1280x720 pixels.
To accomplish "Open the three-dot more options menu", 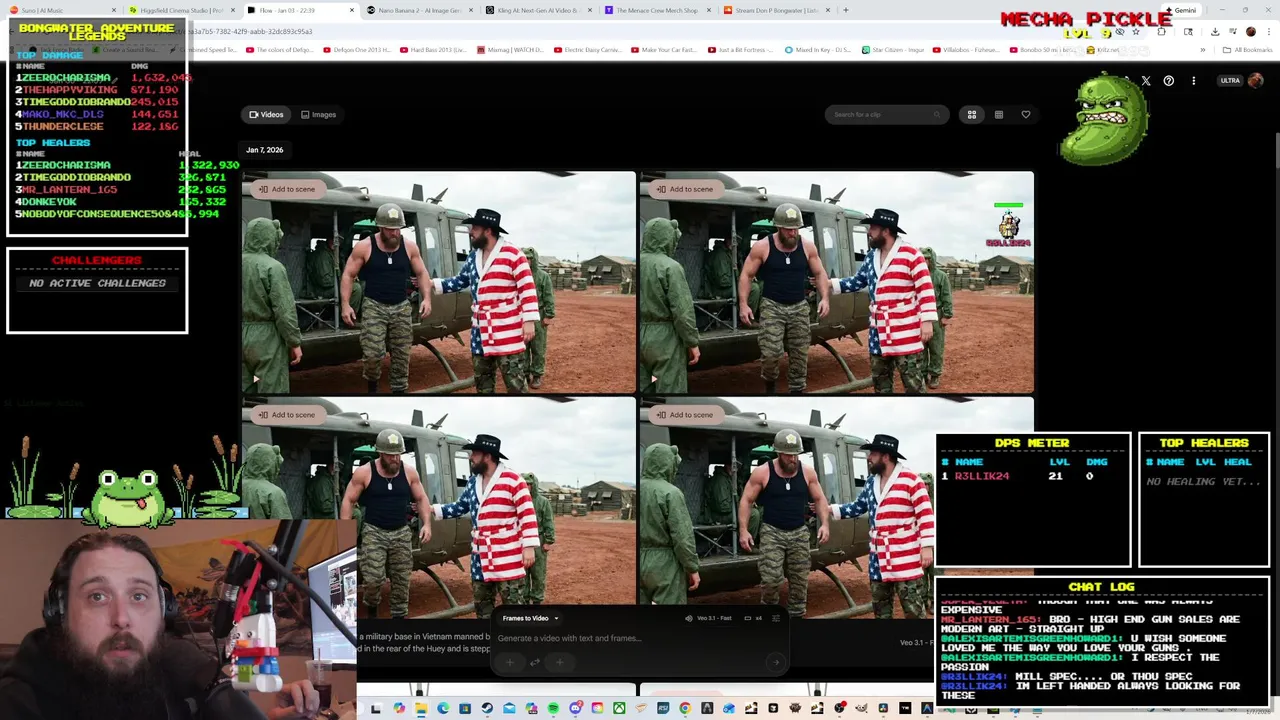I will [1193, 81].
